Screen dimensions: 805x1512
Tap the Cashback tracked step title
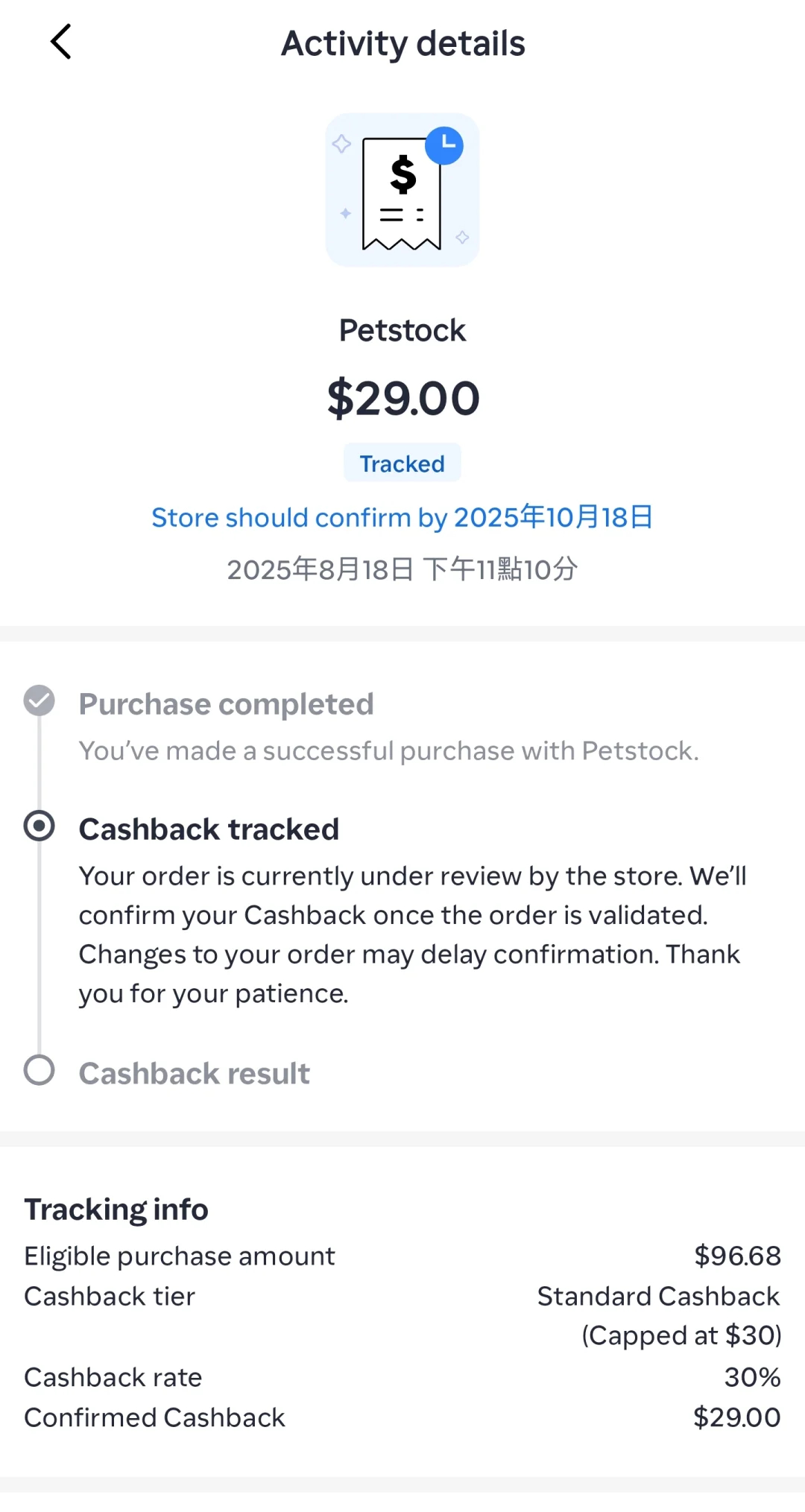click(209, 829)
